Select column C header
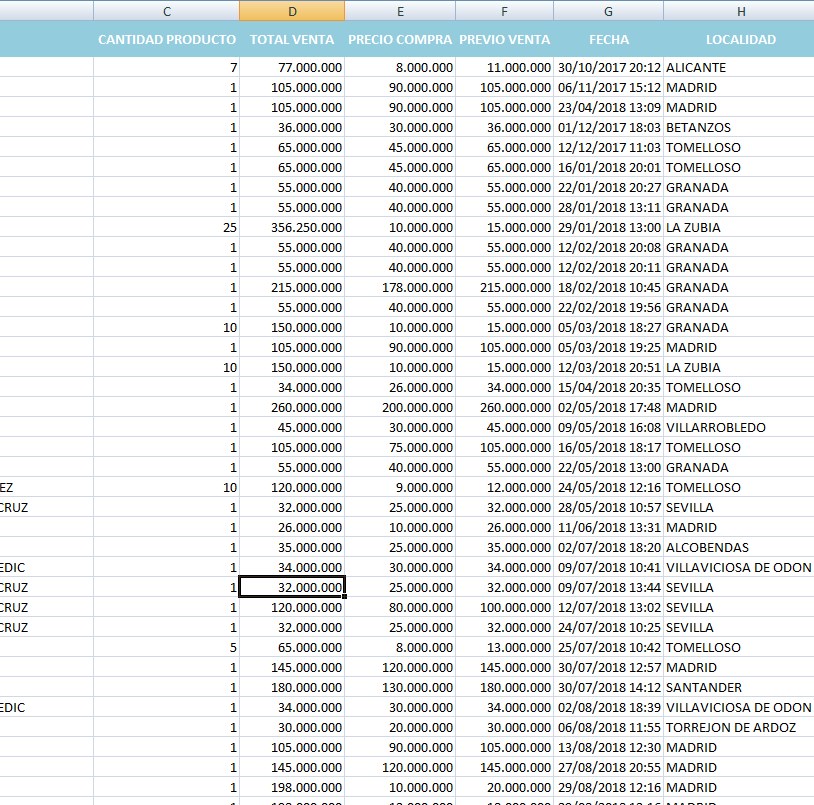This screenshot has width=814, height=805. pyautogui.click(x=167, y=11)
